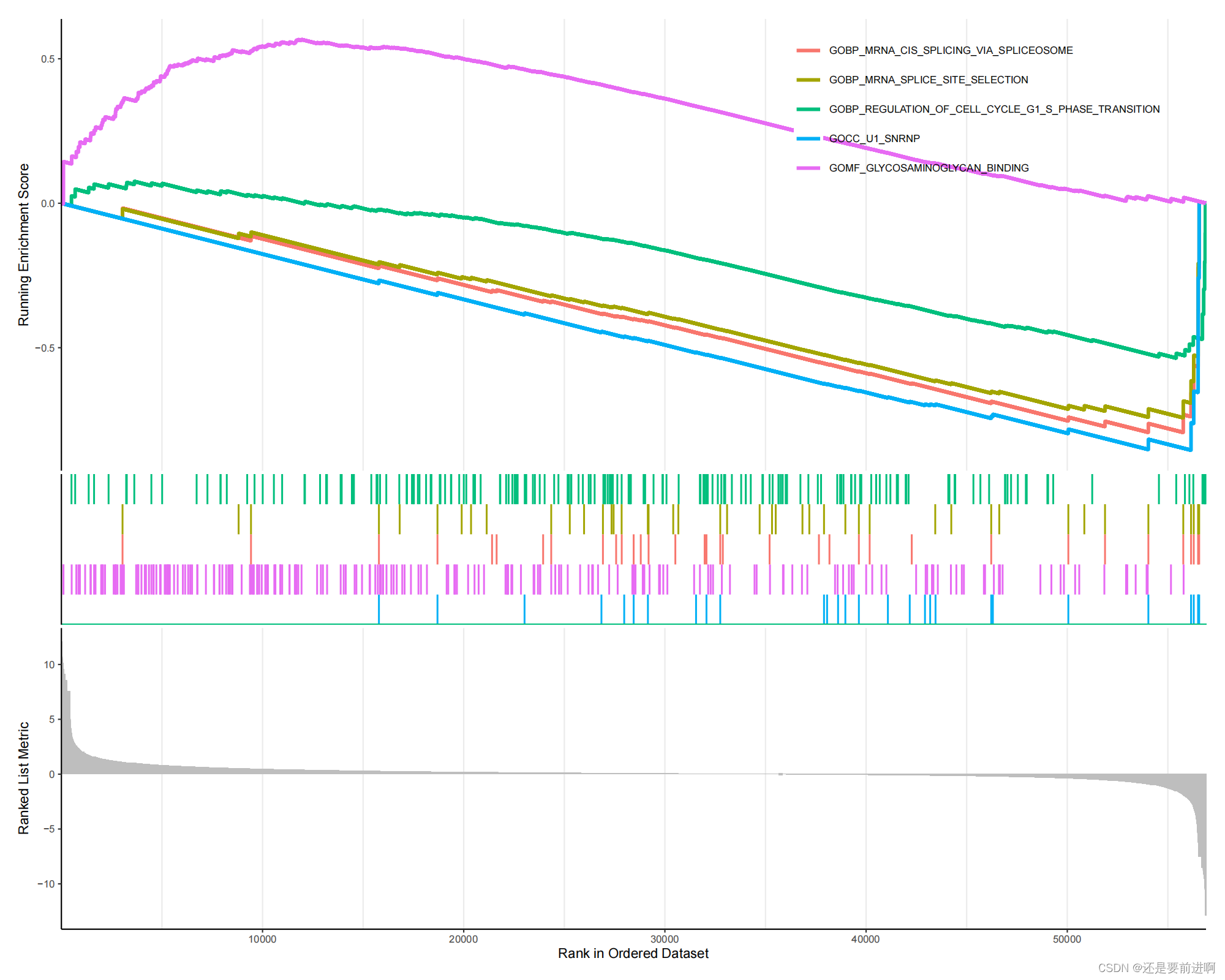Click the GOCC_U1_SNRNP legend text

874,138
